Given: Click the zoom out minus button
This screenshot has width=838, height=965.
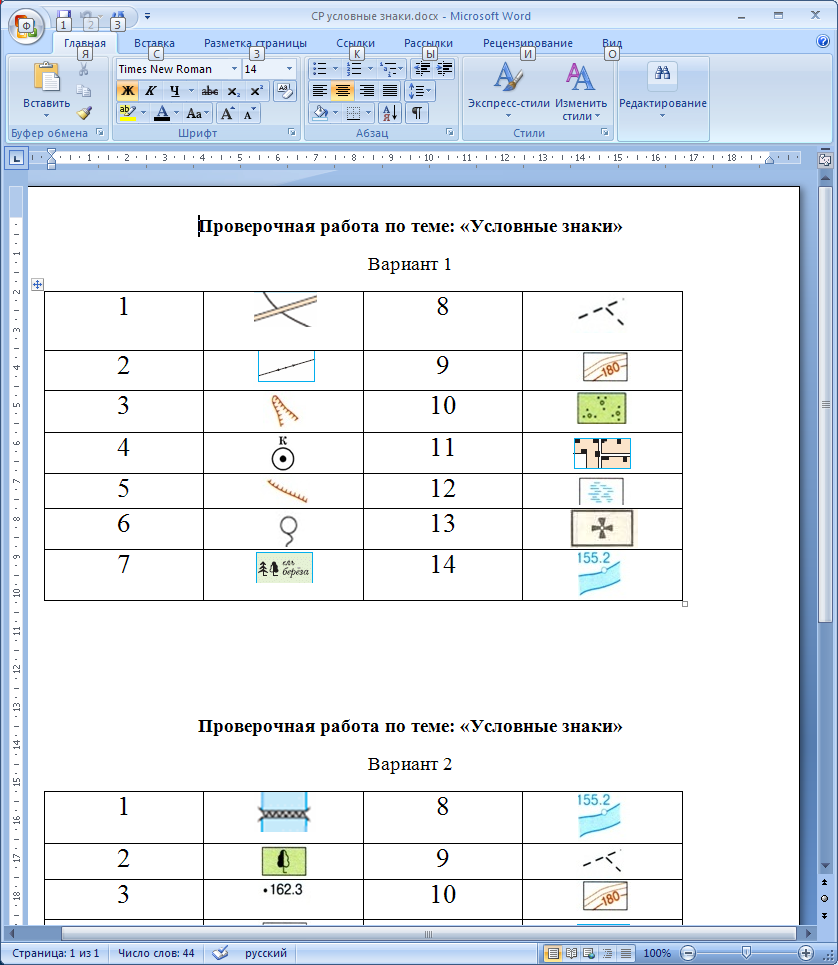Looking at the screenshot, I should pyautogui.click(x=688, y=953).
